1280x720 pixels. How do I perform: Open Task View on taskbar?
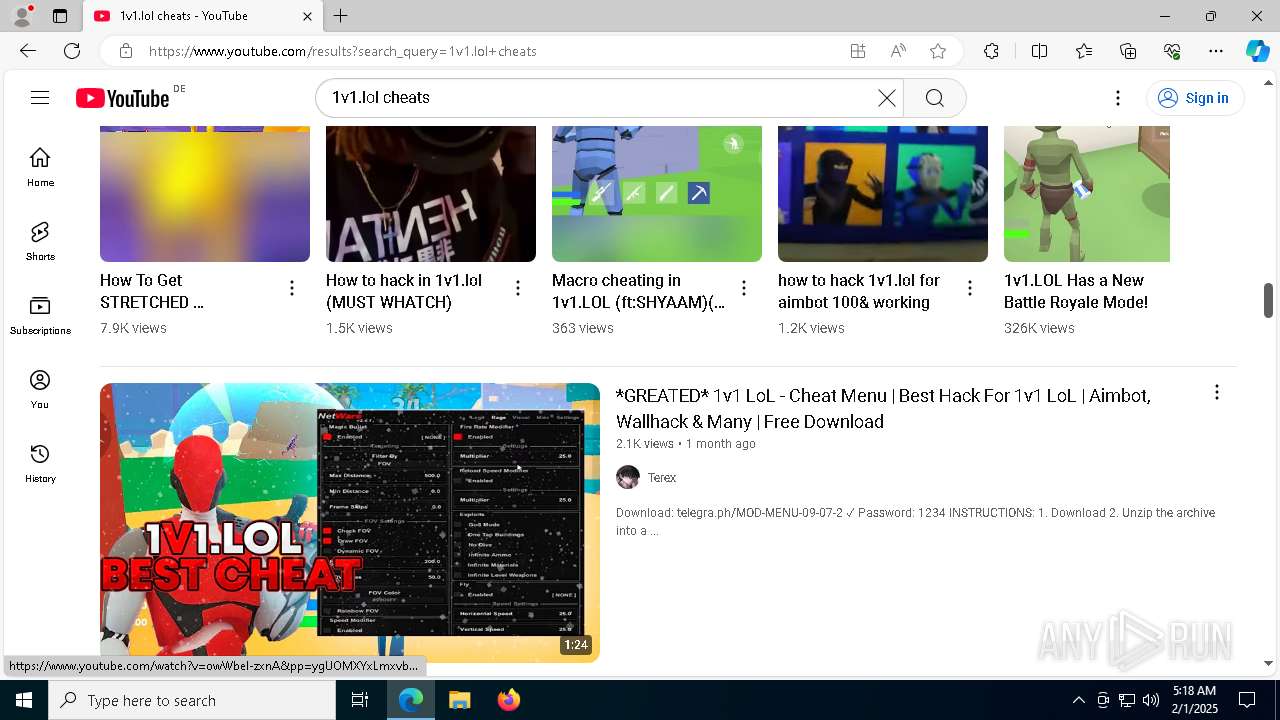coord(360,700)
